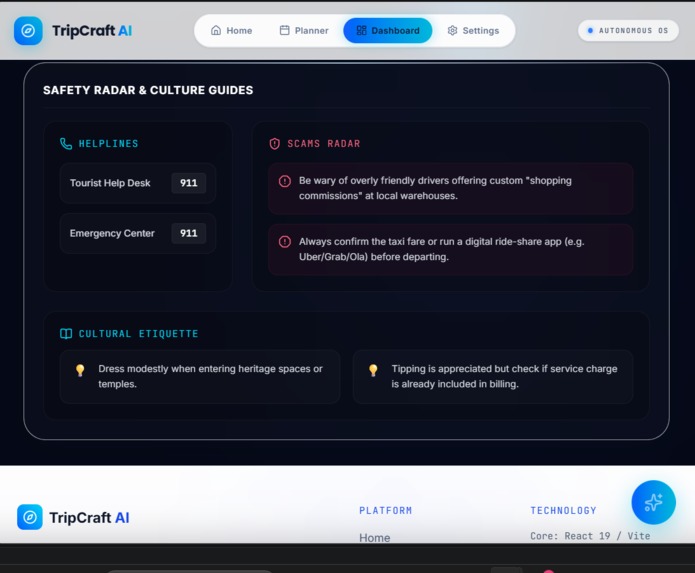The width and height of the screenshot is (695, 573).
Task: Click the taxi fare ride-share warning text
Action: coord(441,249)
